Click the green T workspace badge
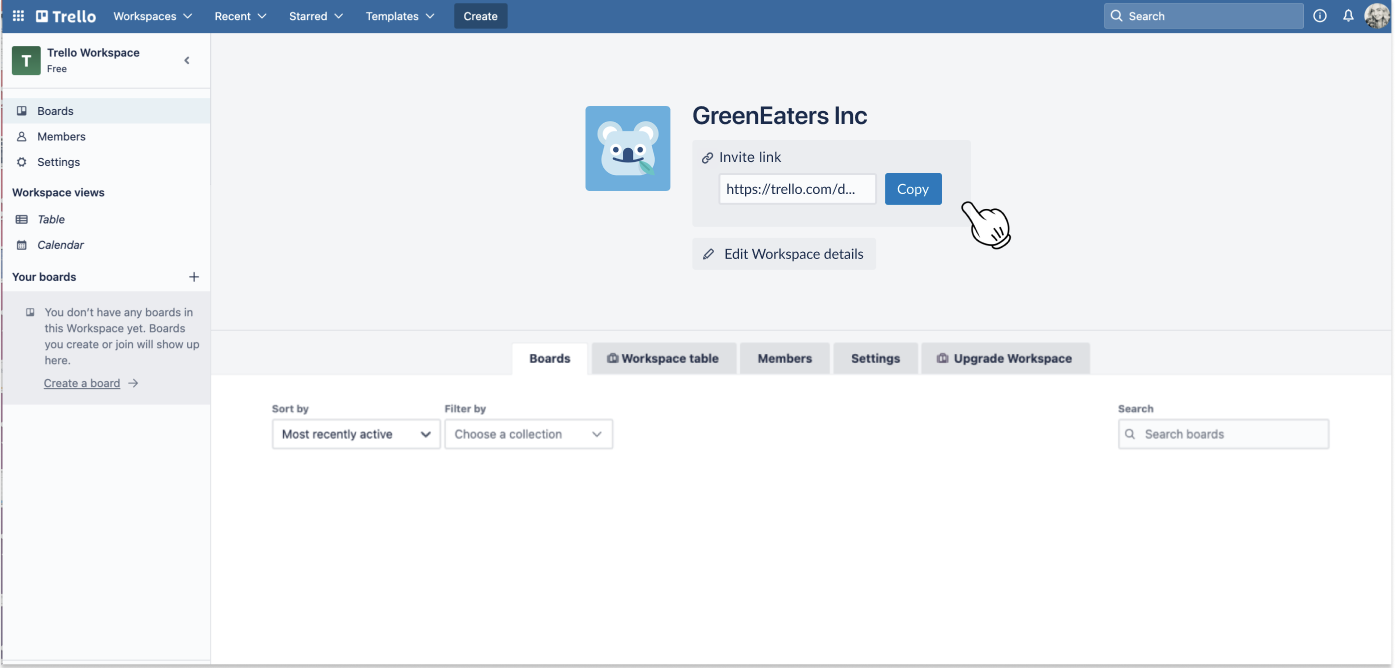 pos(26,60)
